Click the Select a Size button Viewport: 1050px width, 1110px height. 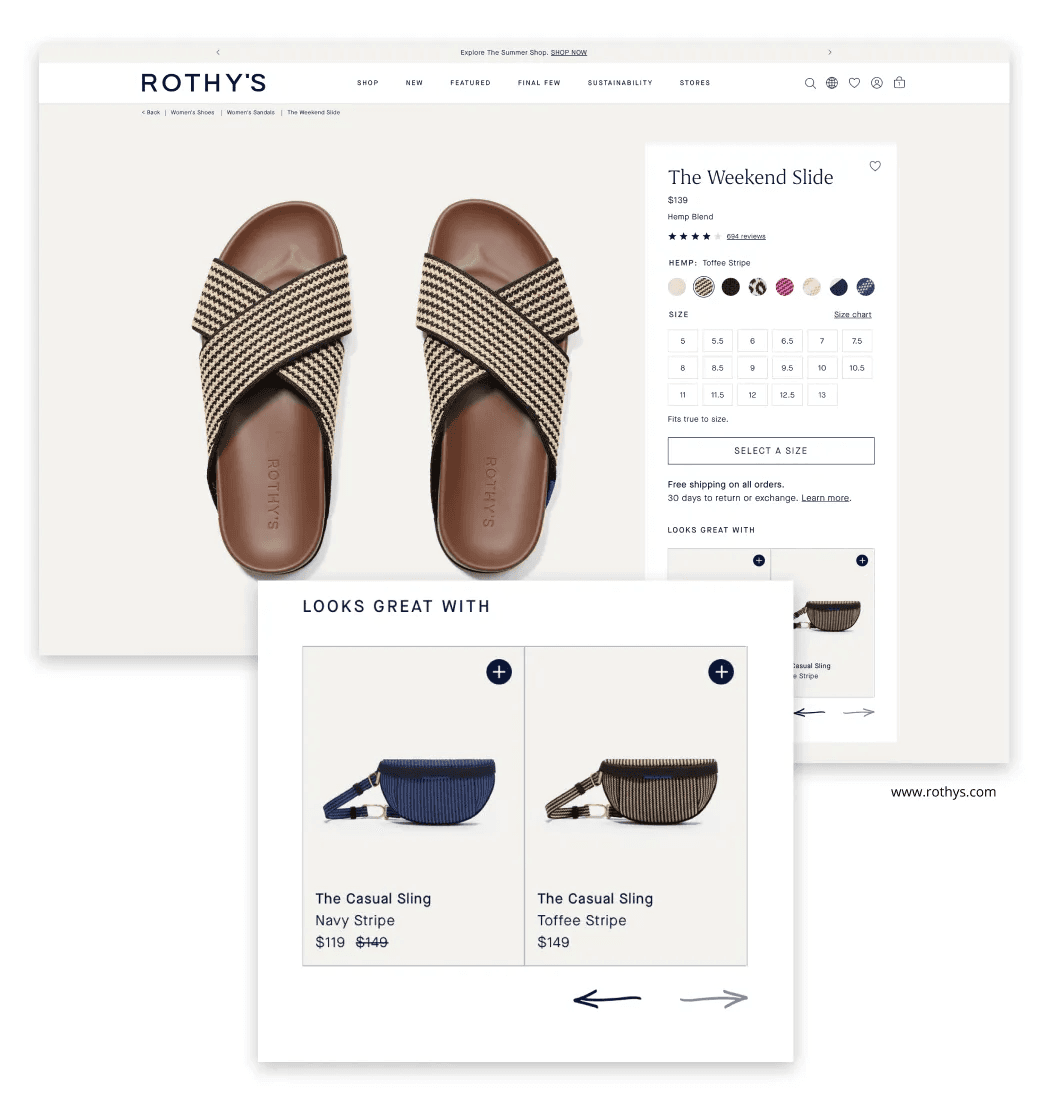pos(771,451)
